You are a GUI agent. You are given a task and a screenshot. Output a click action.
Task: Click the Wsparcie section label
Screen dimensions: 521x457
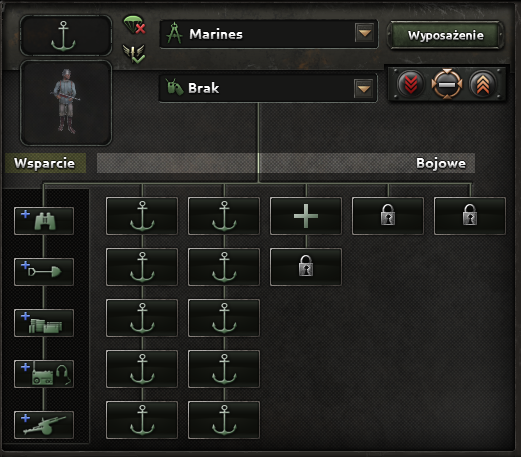click(x=45, y=163)
